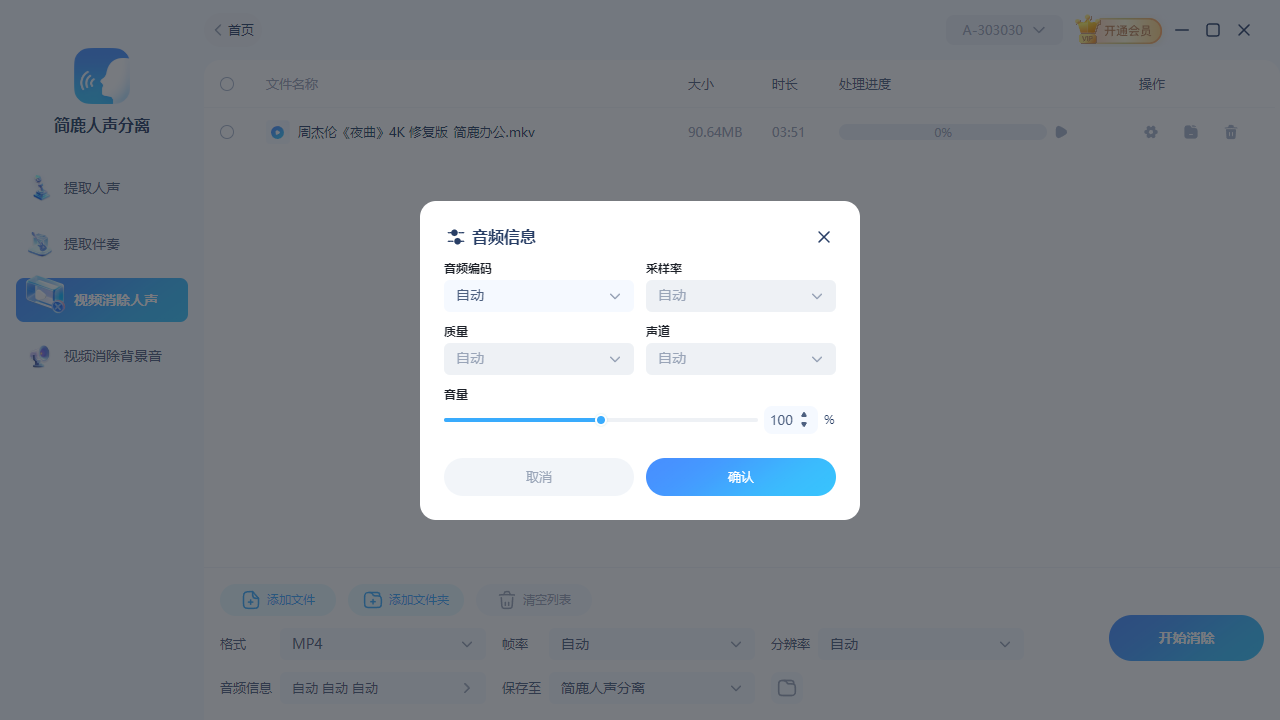
Task: Switch to 提取人声 mode
Action: (x=102, y=188)
